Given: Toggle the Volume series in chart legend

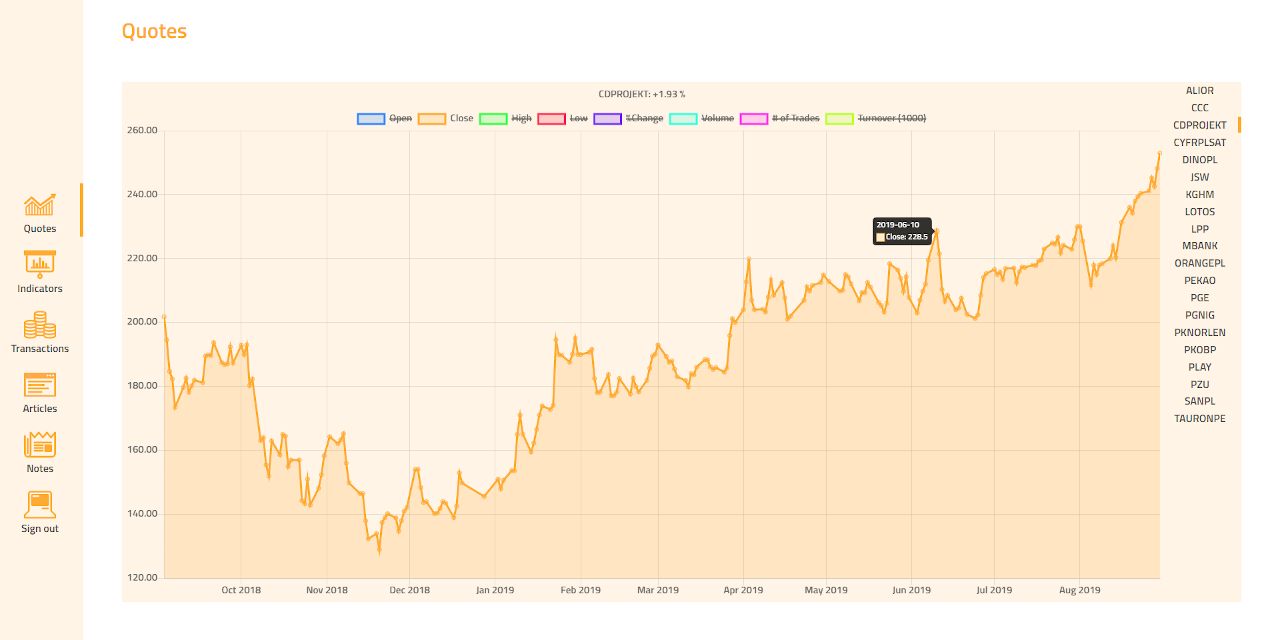Looking at the screenshot, I should (x=702, y=118).
